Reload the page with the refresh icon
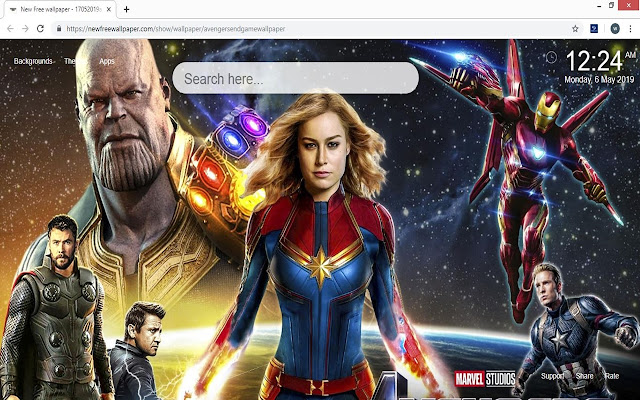Viewport: 640px width, 400px height. [40, 29]
